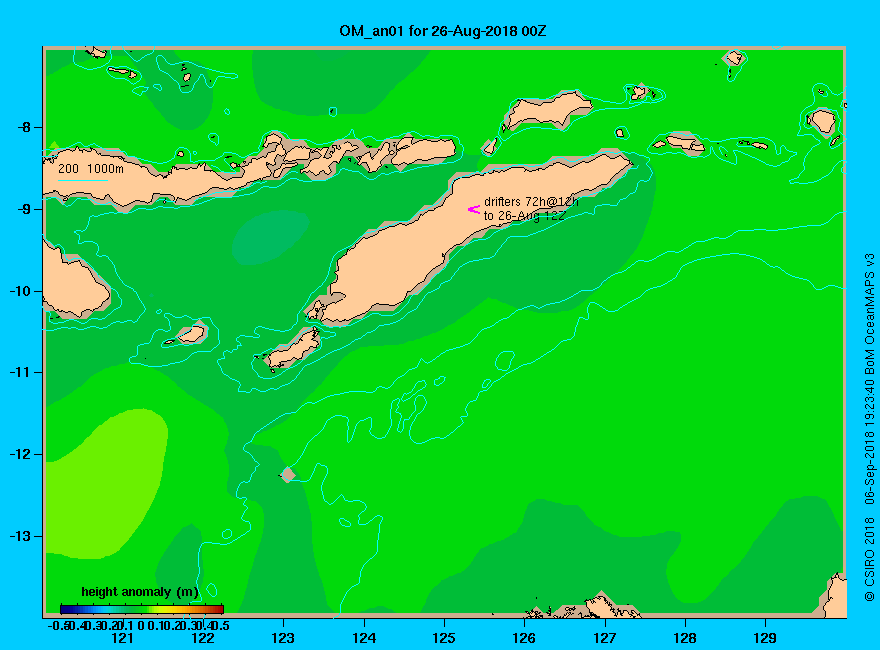Click the map title 'OM_an01 for 26-Aug-2018 00Z'

coord(442,31)
